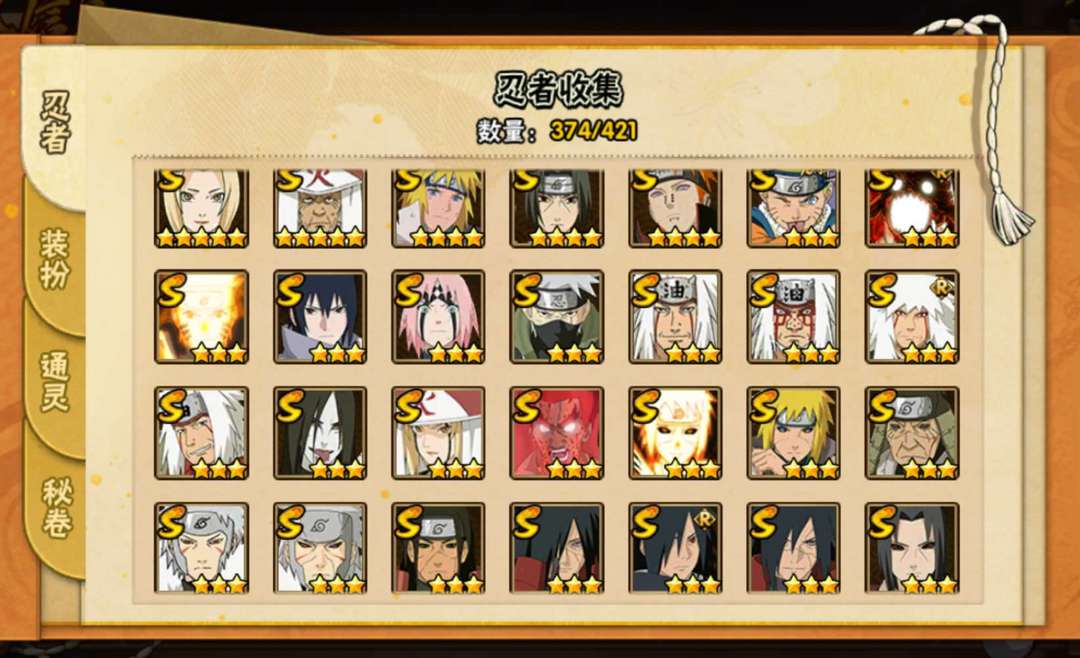
Task: Select the Hashirama portrait in bottom row
Action: (x=438, y=548)
